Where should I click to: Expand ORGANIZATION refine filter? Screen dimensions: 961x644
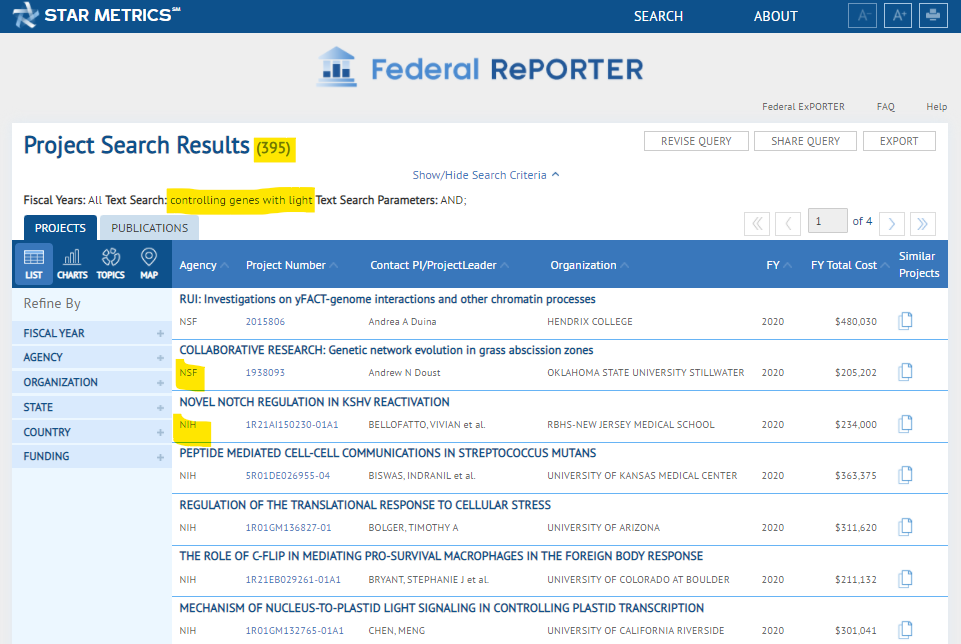[92, 382]
